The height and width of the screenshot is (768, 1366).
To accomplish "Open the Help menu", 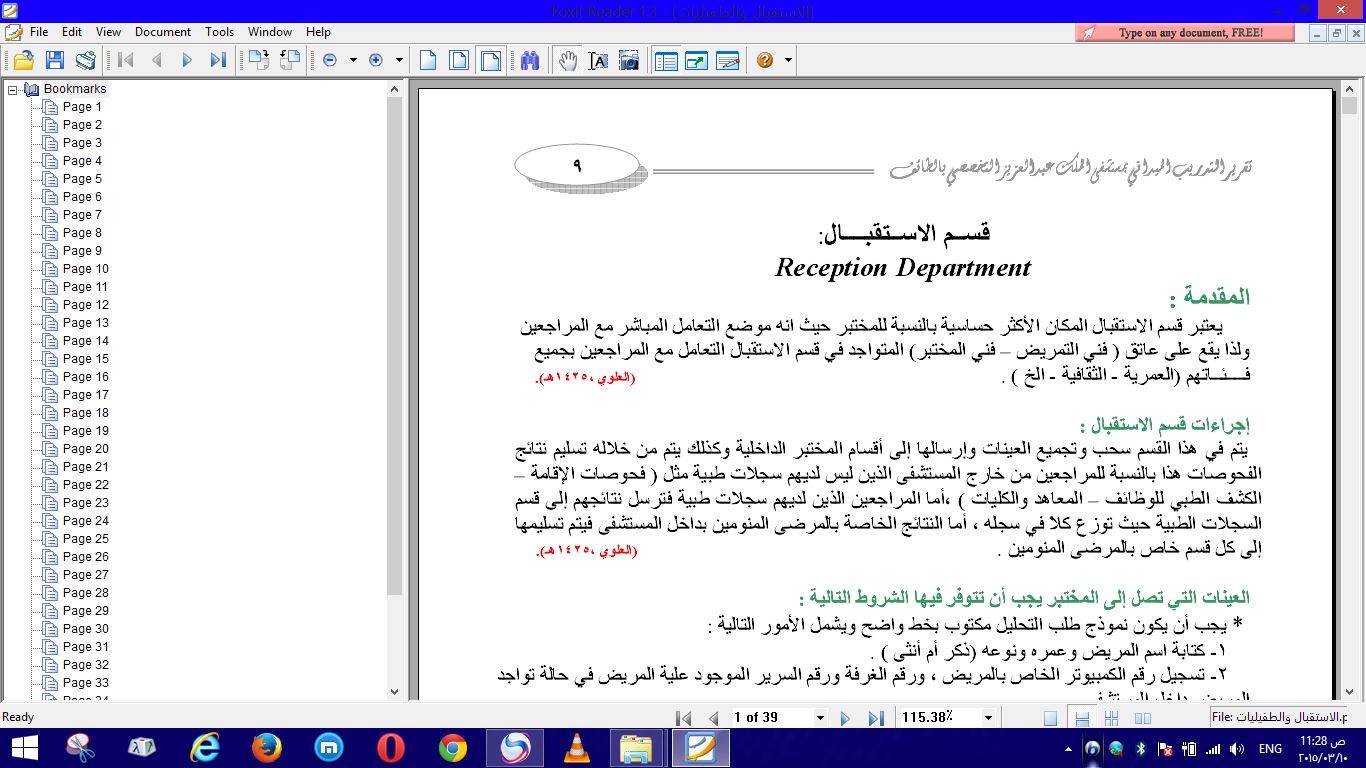I will click(318, 32).
